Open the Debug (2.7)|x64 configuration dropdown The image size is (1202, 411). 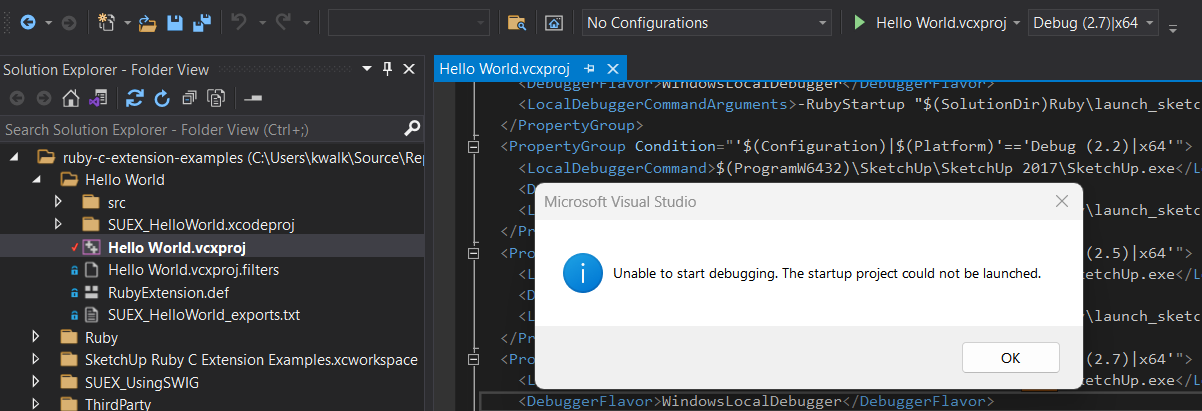point(1093,22)
